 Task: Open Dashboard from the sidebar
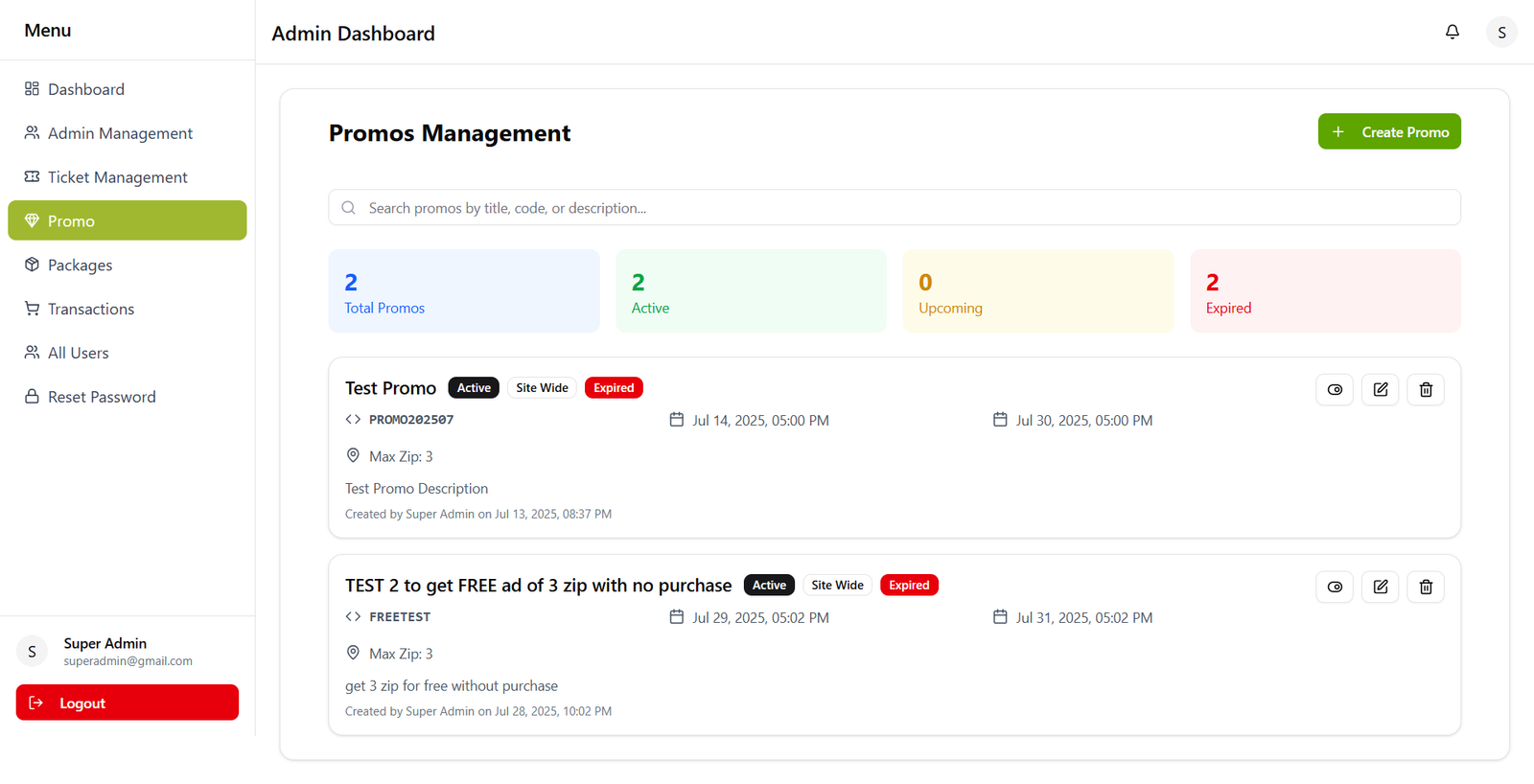point(85,89)
